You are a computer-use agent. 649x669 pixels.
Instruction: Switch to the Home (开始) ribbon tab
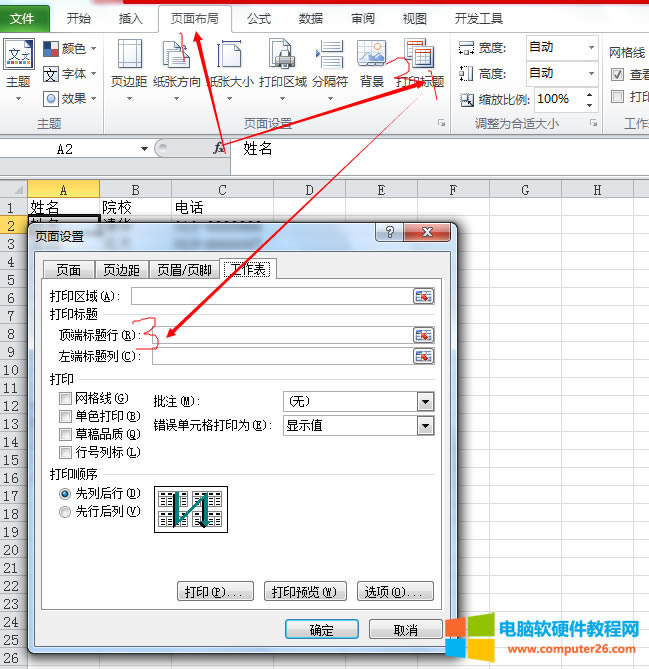click(79, 18)
